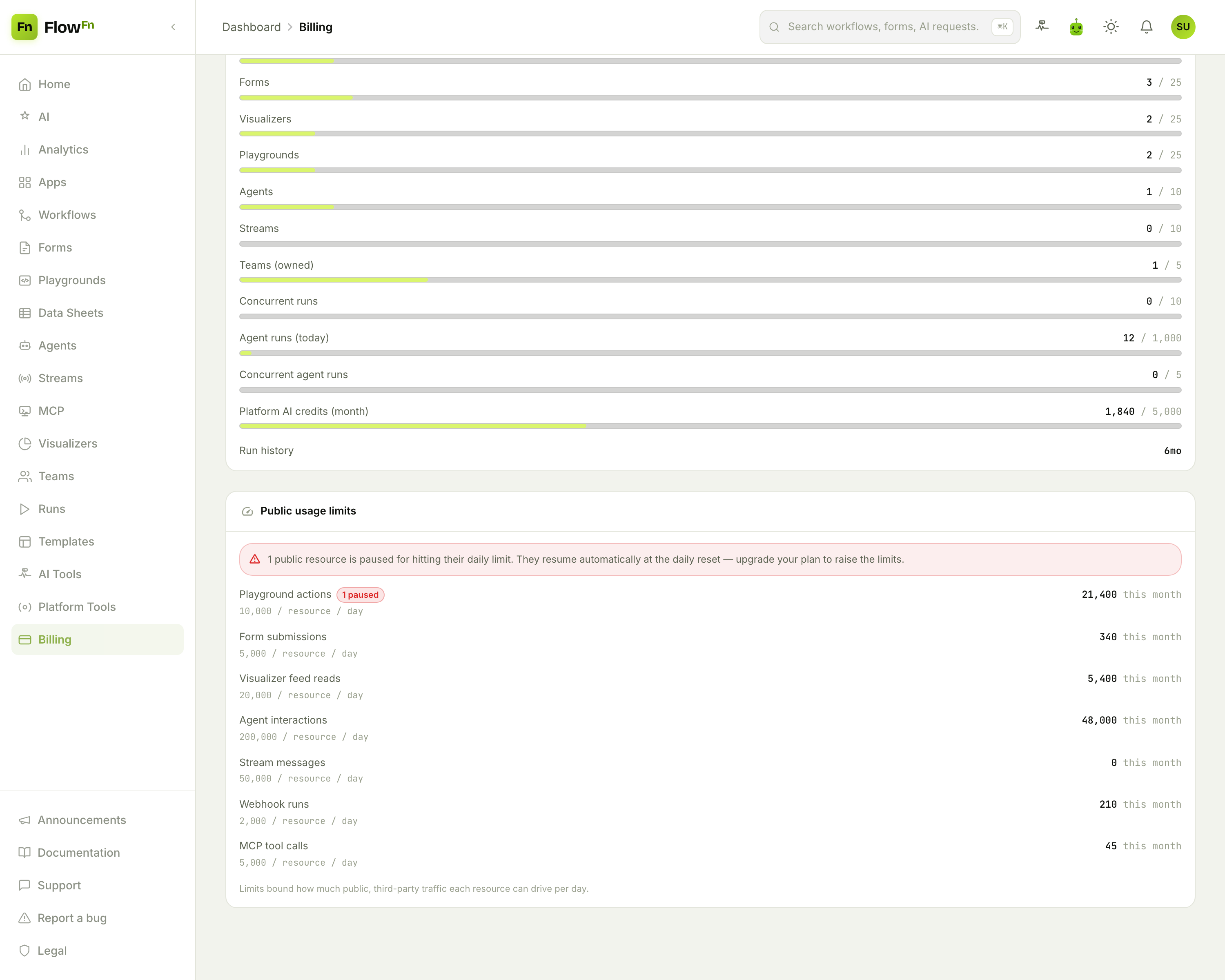The height and width of the screenshot is (980, 1225).
Task: Open the SU user avatar menu
Action: tap(1183, 27)
